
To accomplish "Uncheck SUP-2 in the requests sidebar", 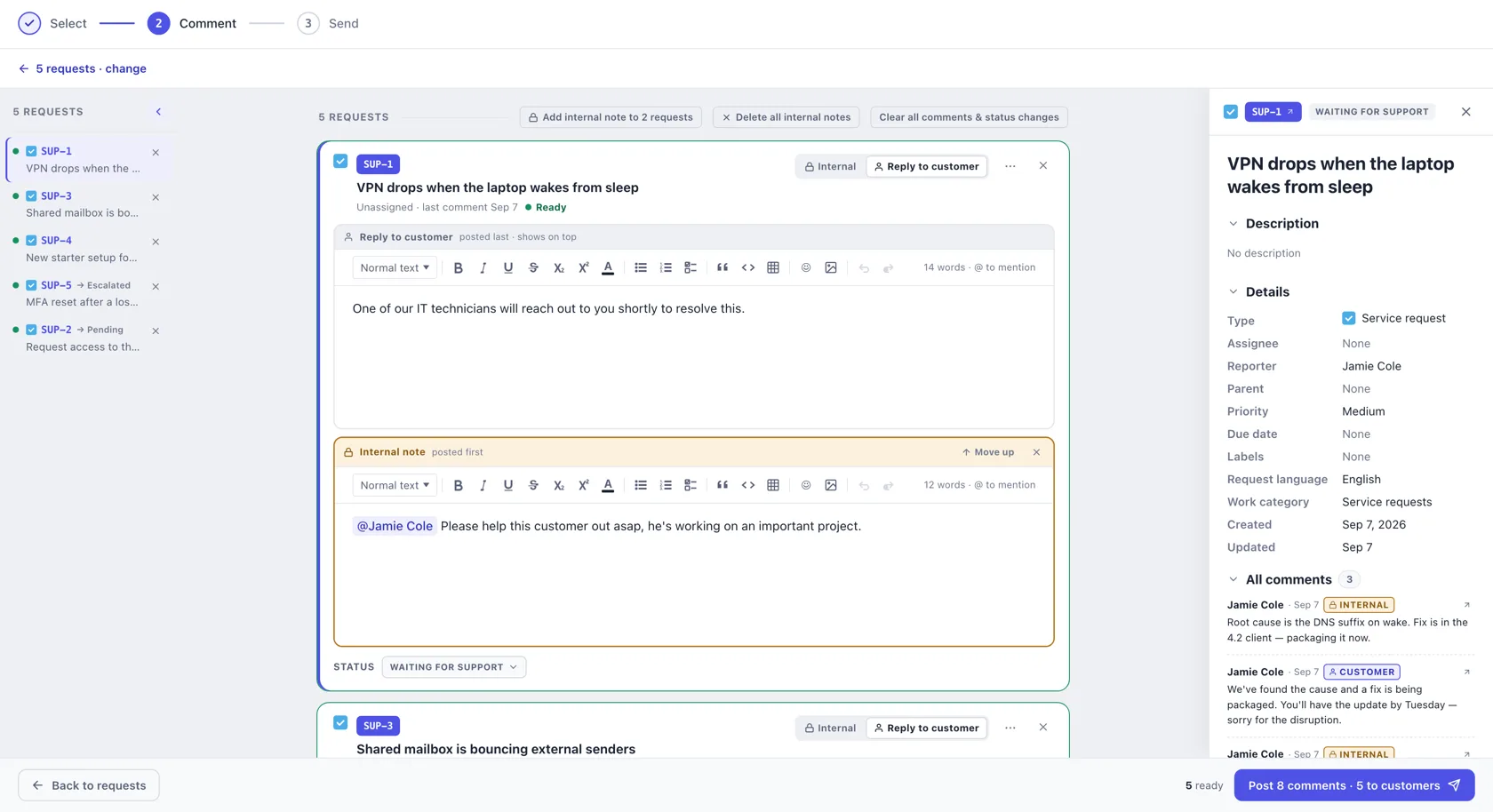I will pos(31,330).
